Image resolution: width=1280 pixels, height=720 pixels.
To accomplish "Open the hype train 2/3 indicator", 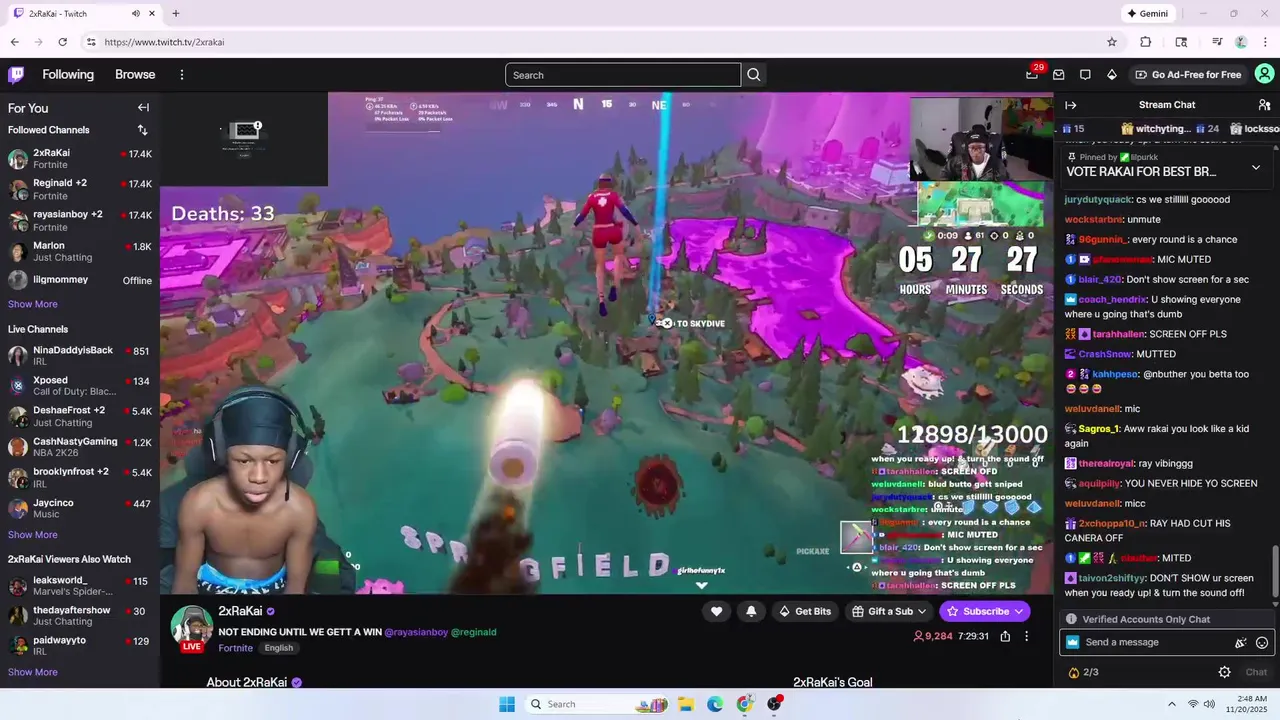I will point(1084,672).
